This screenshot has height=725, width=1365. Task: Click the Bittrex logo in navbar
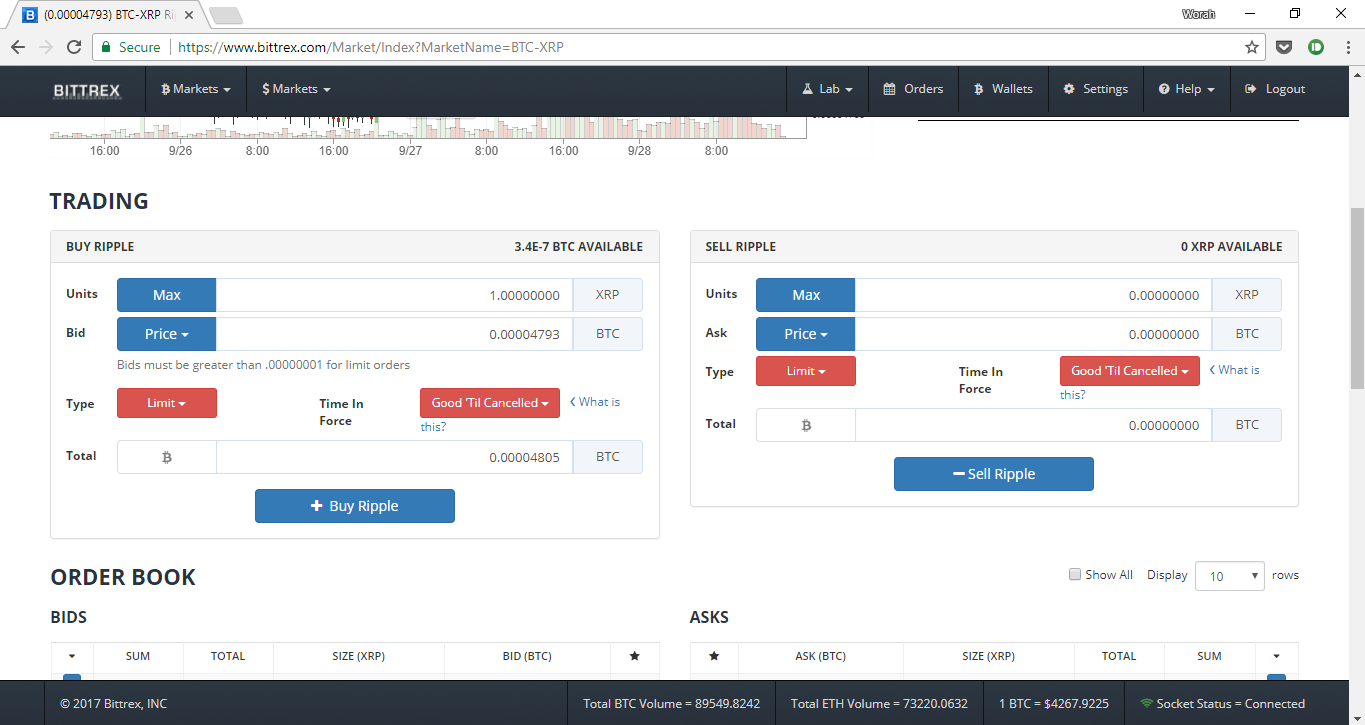click(86, 90)
